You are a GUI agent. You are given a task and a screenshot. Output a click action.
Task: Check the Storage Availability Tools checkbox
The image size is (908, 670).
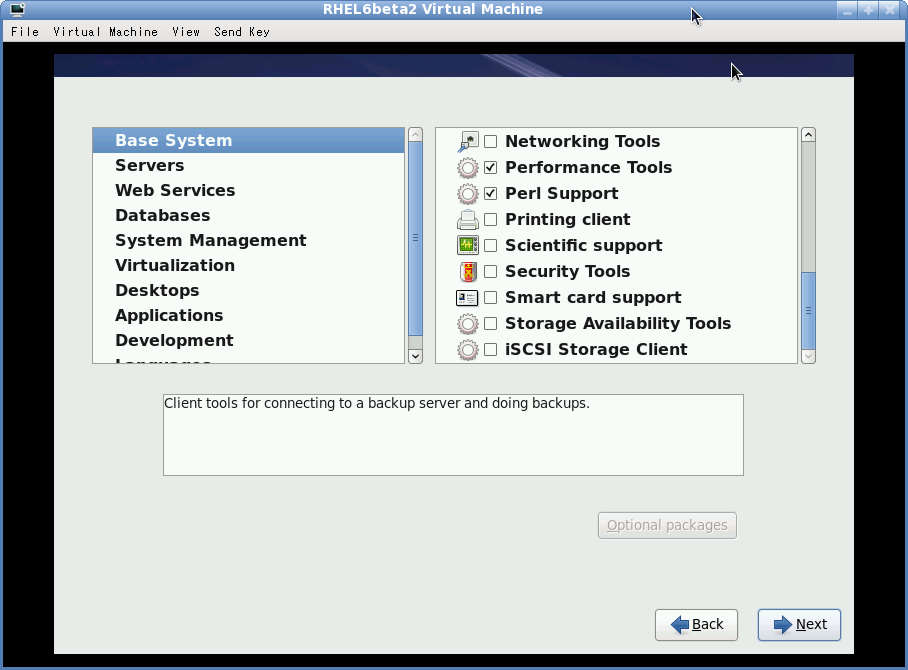click(490, 323)
